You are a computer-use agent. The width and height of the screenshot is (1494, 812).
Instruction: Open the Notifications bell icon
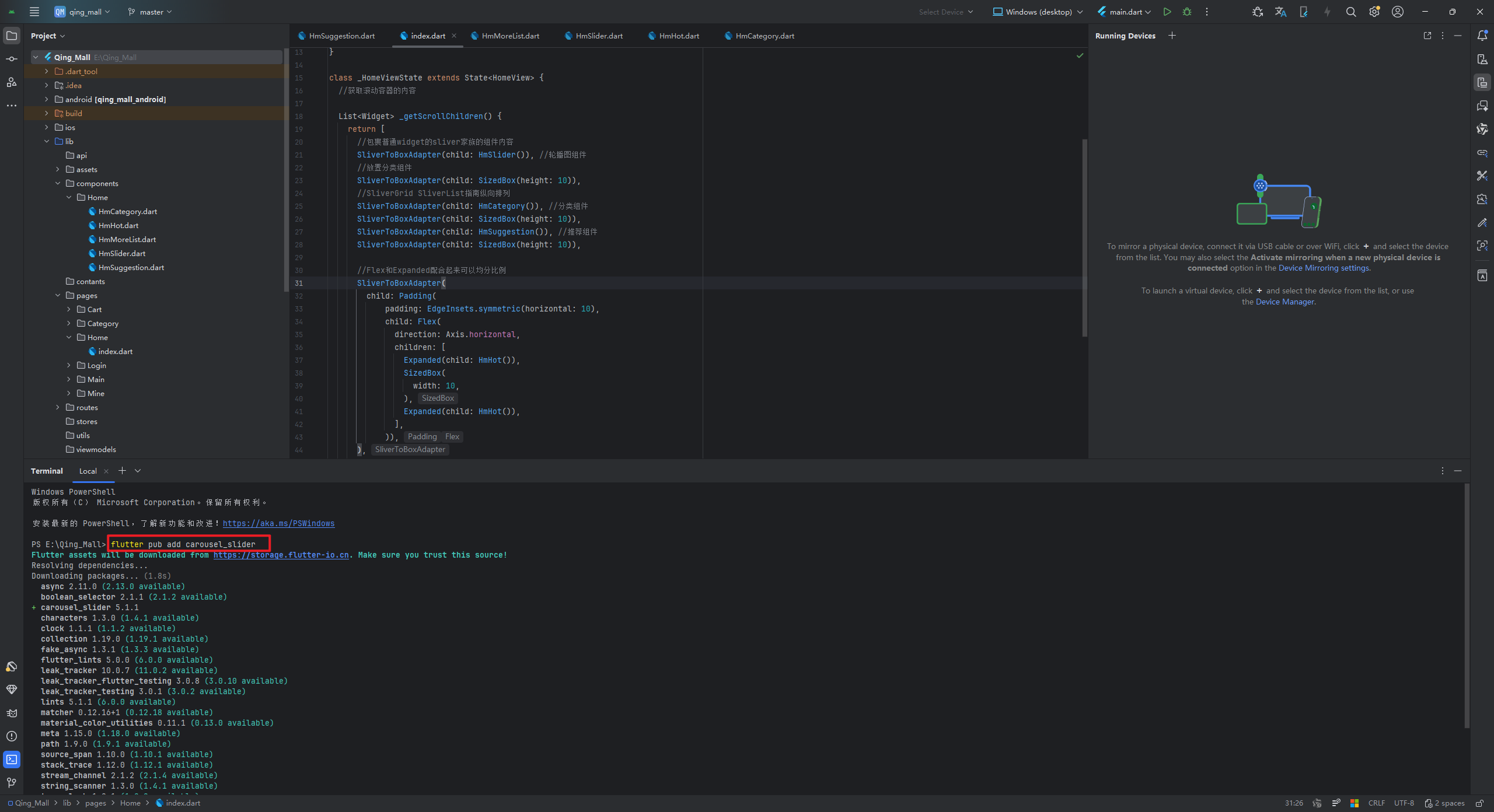[1482, 36]
